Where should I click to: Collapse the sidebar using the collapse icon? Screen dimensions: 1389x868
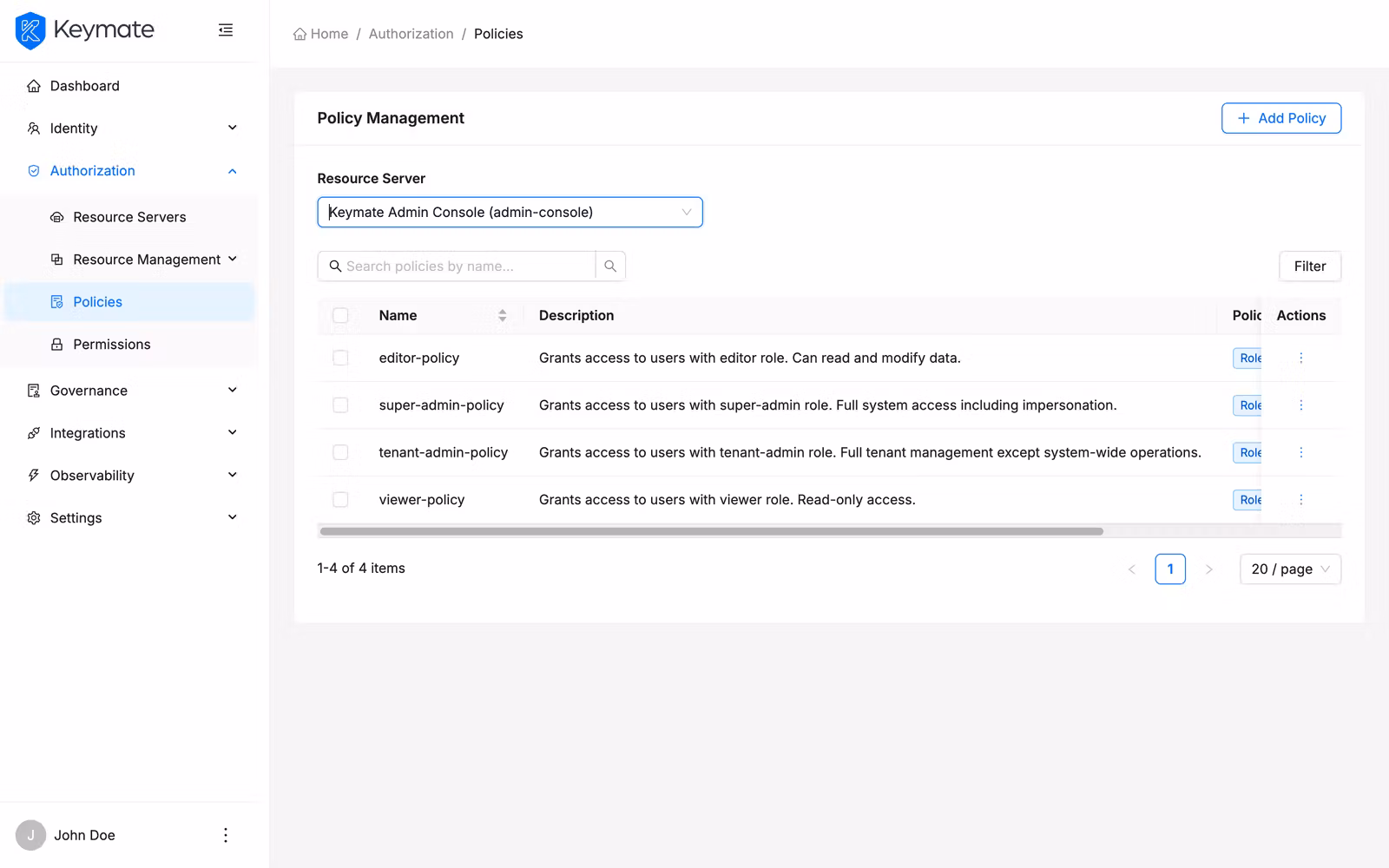pyautogui.click(x=225, y=29)
